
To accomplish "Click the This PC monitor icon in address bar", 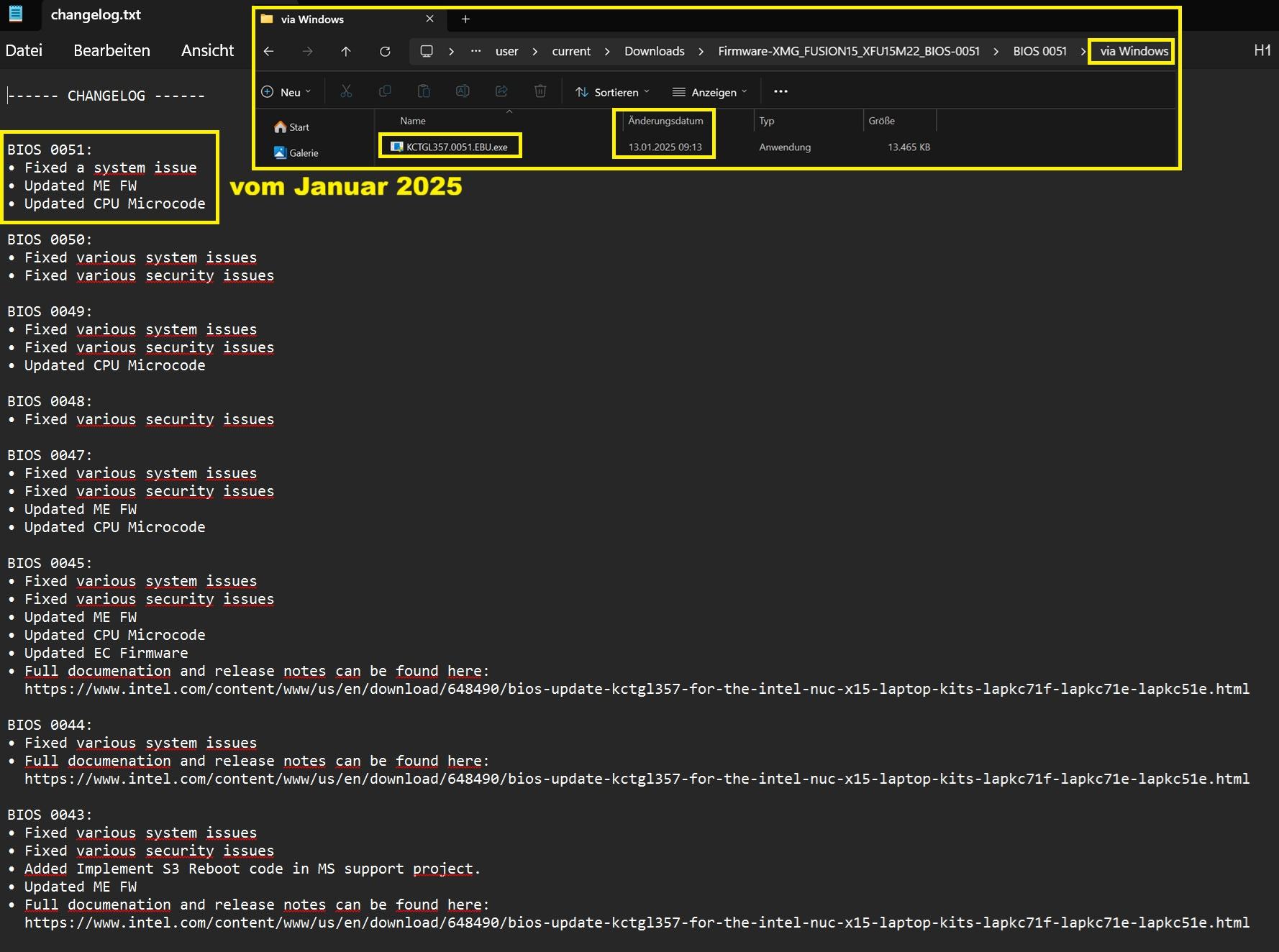I will tap(427, 51).
